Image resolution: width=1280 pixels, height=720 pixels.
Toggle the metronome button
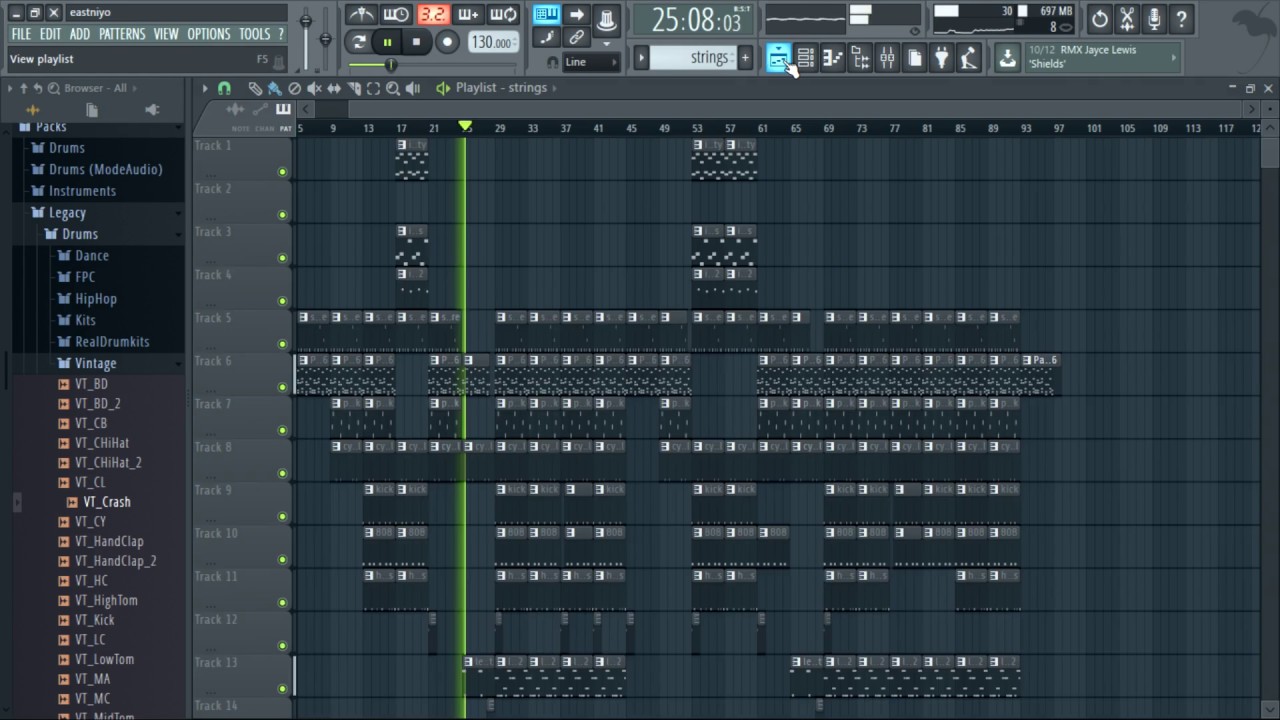click(361, 14)
